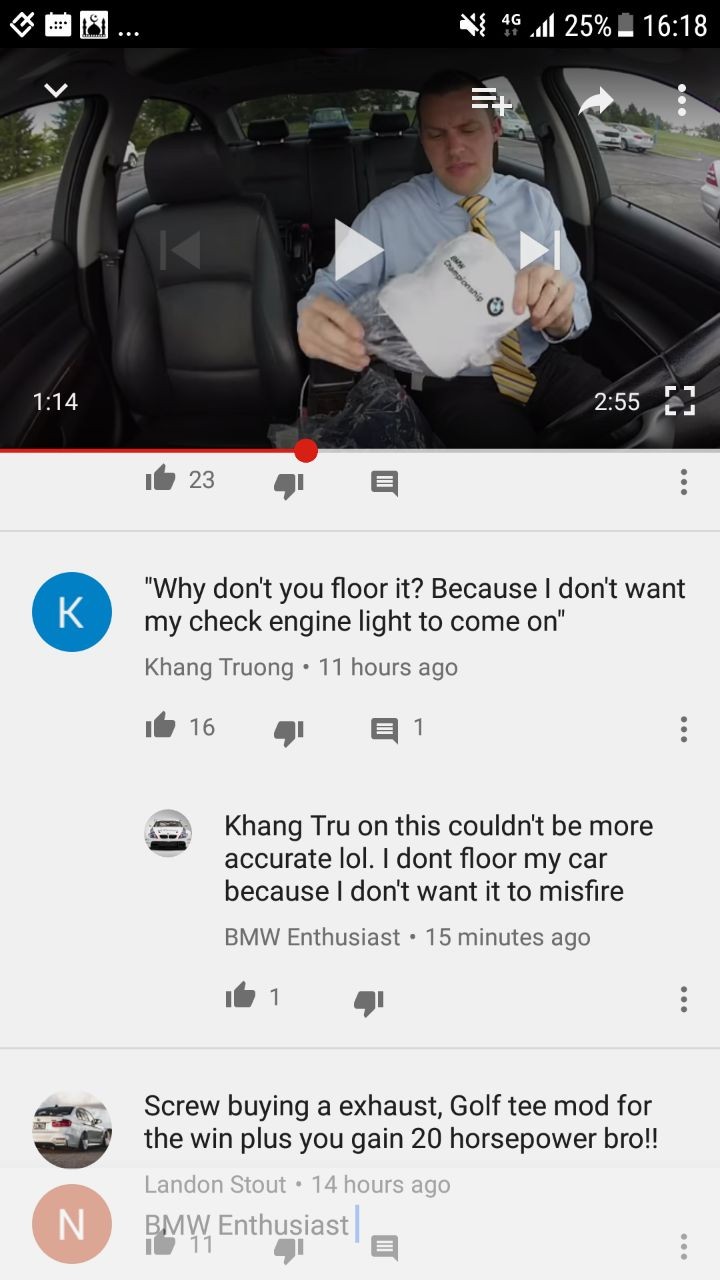This screenshot has width=720, height=1280.
Task: Tap the add to playlist icon
Action: (x=491, y=99)
